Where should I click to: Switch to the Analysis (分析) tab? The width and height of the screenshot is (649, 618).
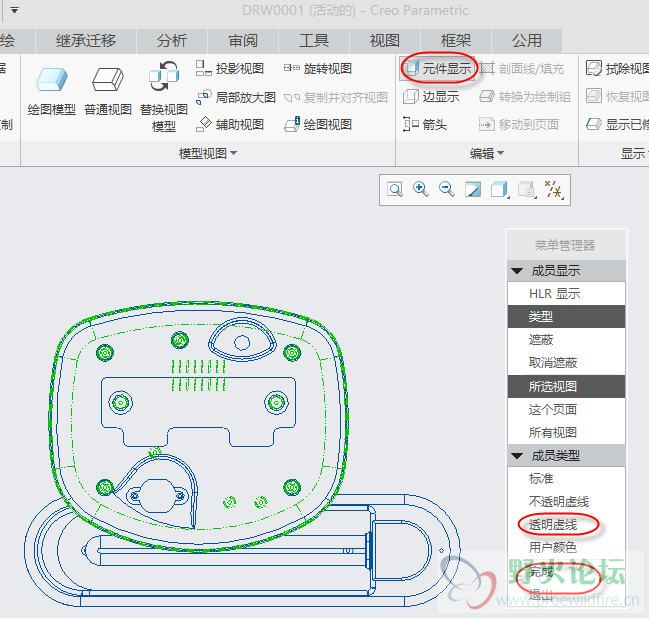172,41
